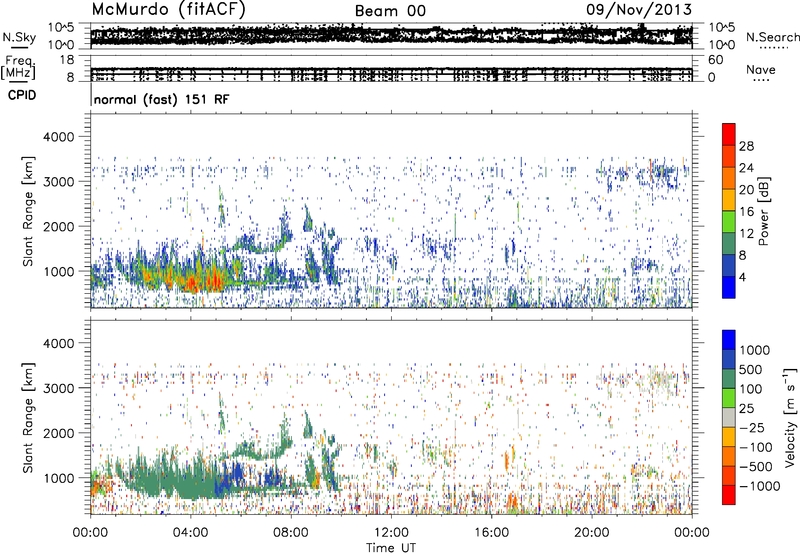Click the '2000' tick of the velocity panel

(58, 433)
